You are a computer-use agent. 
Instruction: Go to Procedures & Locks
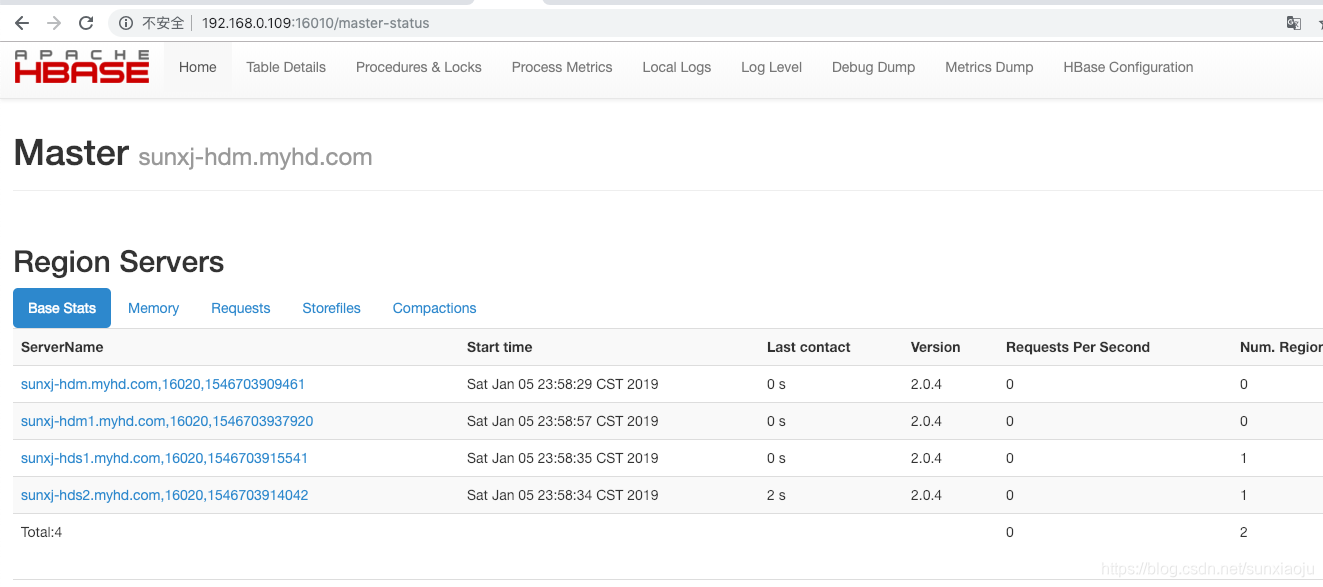tap(419, 67)
